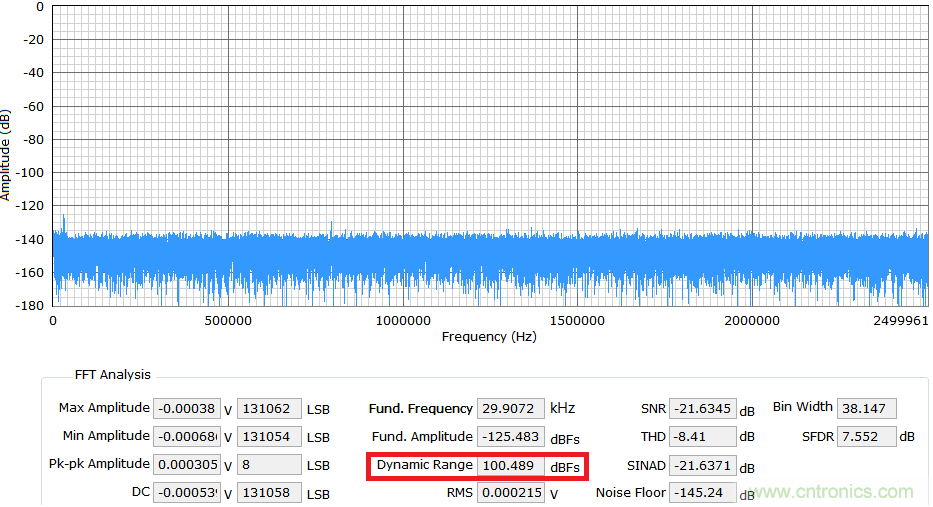Click the Max Amplitude voltage field

(187, 408)
